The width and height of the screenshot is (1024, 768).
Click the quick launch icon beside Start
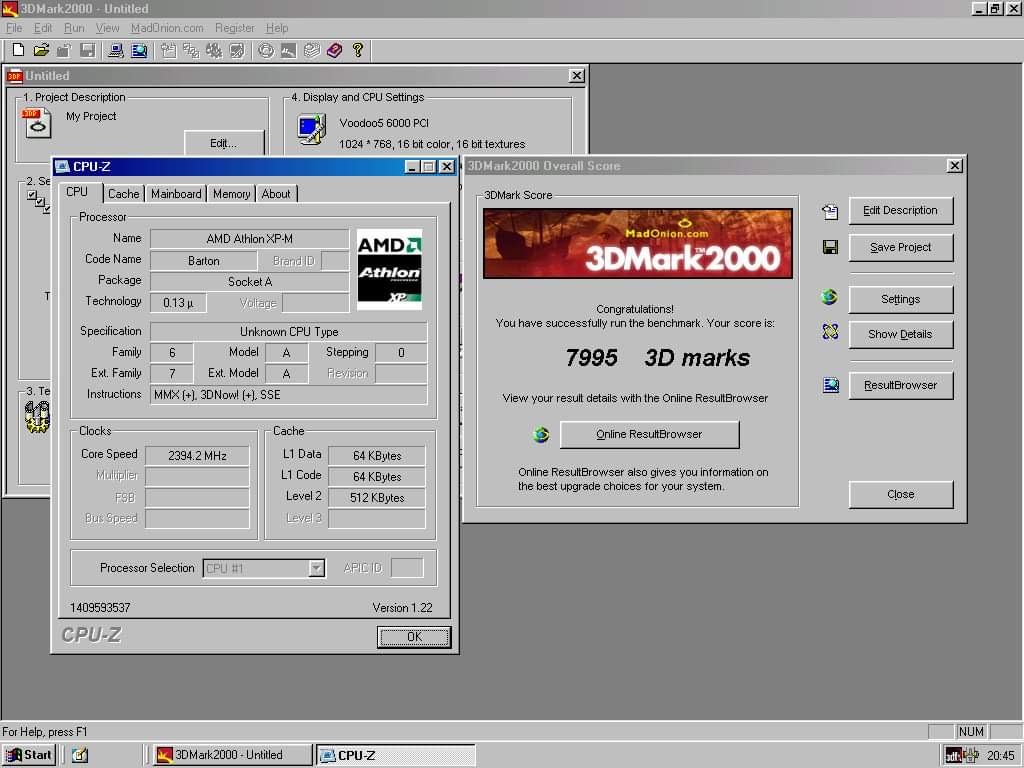[80, 755]
